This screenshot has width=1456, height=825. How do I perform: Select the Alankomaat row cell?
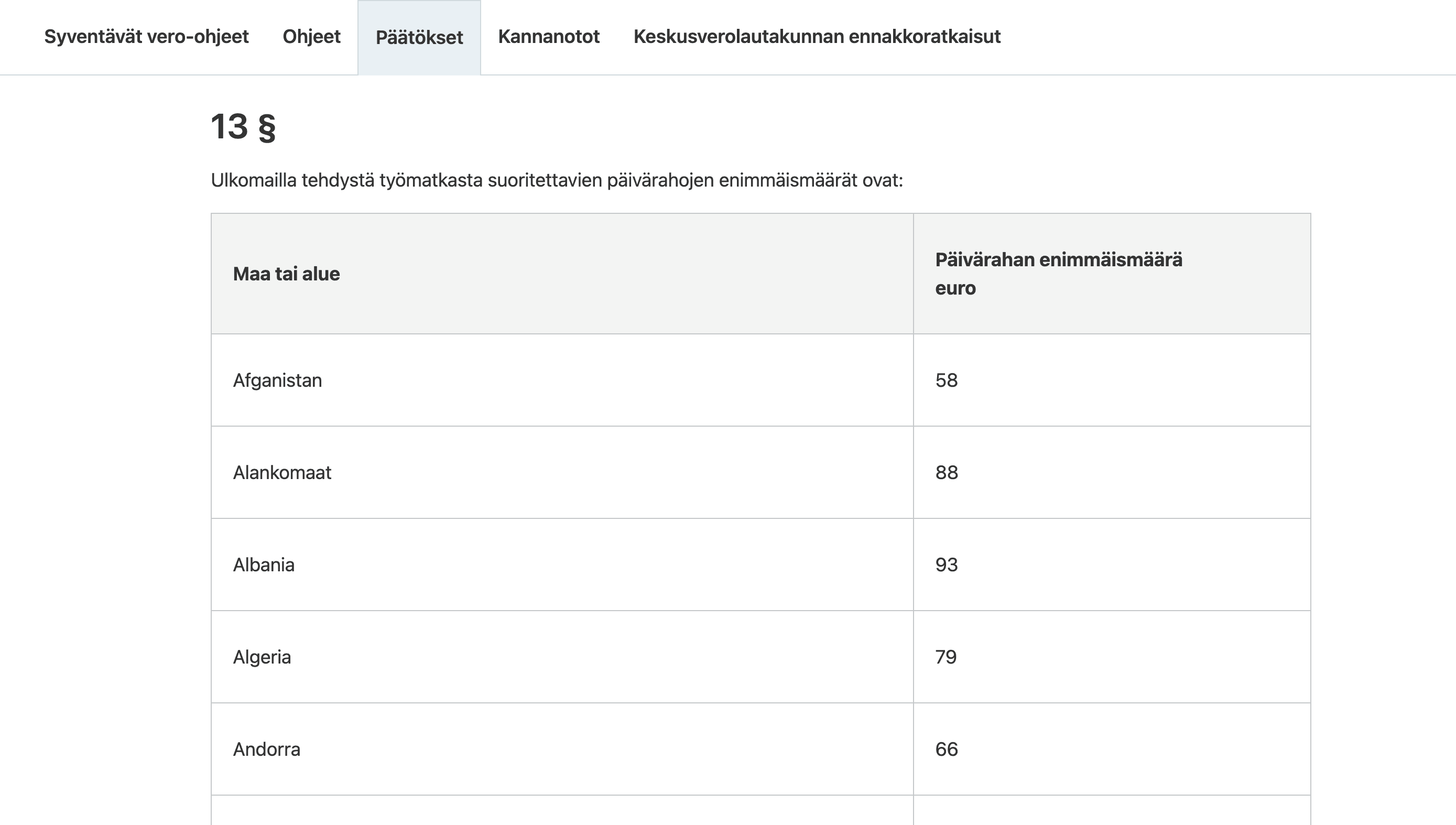[562, 473]
